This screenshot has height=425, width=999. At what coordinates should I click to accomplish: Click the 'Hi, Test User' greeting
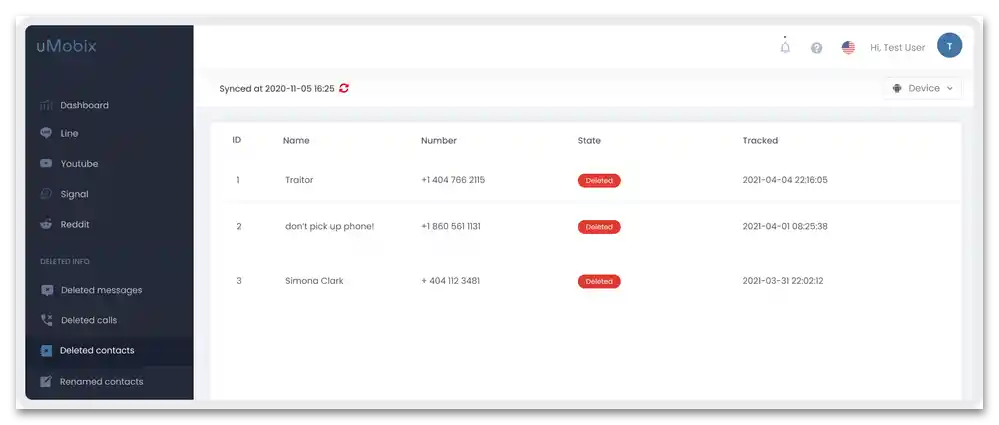coord(898,48)
